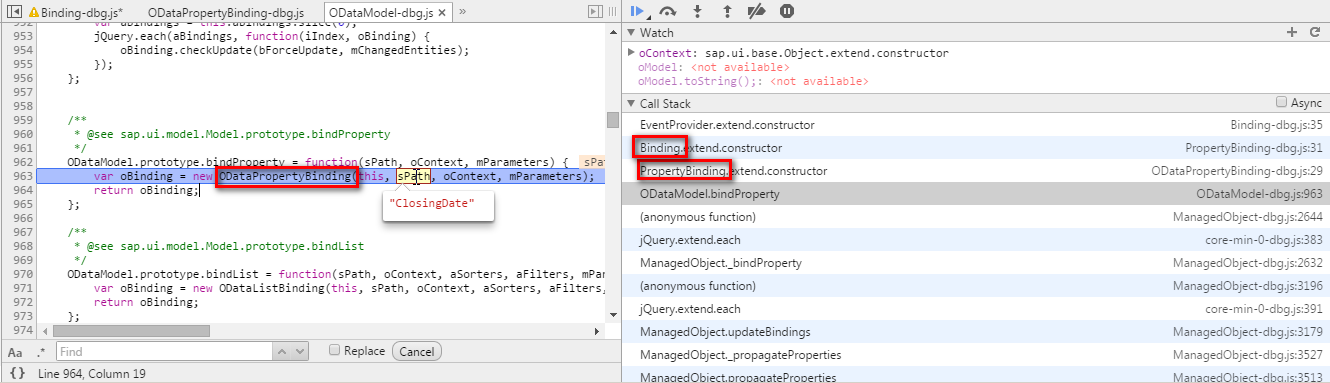
Task: Collapse the Call Stack section
Action: click(x=631, y=104)
